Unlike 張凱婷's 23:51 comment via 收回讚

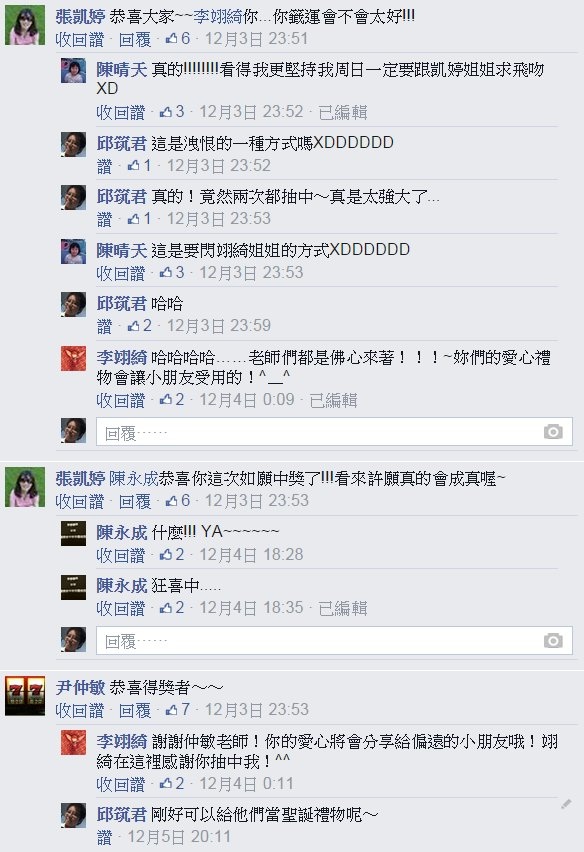[79, 39]
